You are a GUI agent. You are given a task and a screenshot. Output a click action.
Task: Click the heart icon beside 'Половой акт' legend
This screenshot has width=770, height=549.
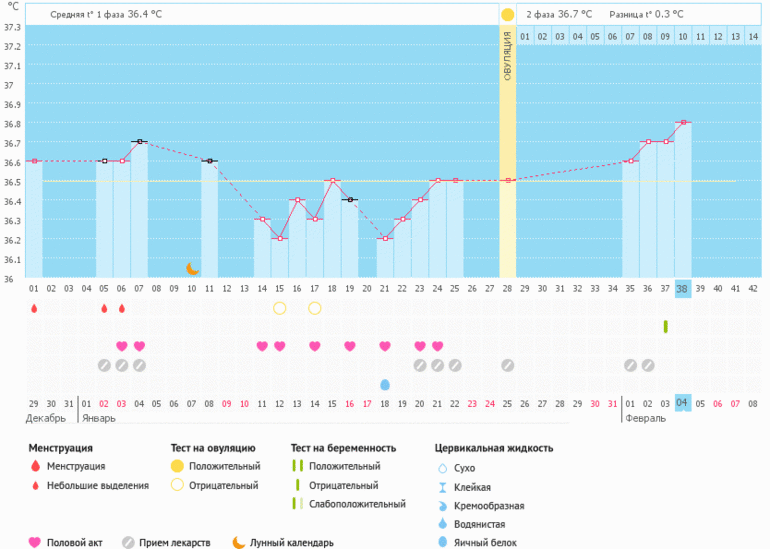[35, 542]
